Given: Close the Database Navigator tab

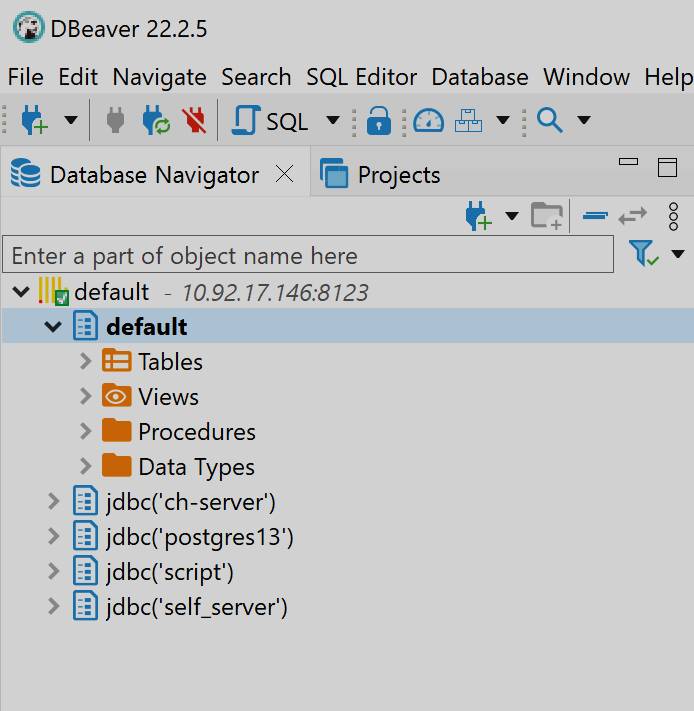Looking at the screenshot, I should click(x=285, y=174).
